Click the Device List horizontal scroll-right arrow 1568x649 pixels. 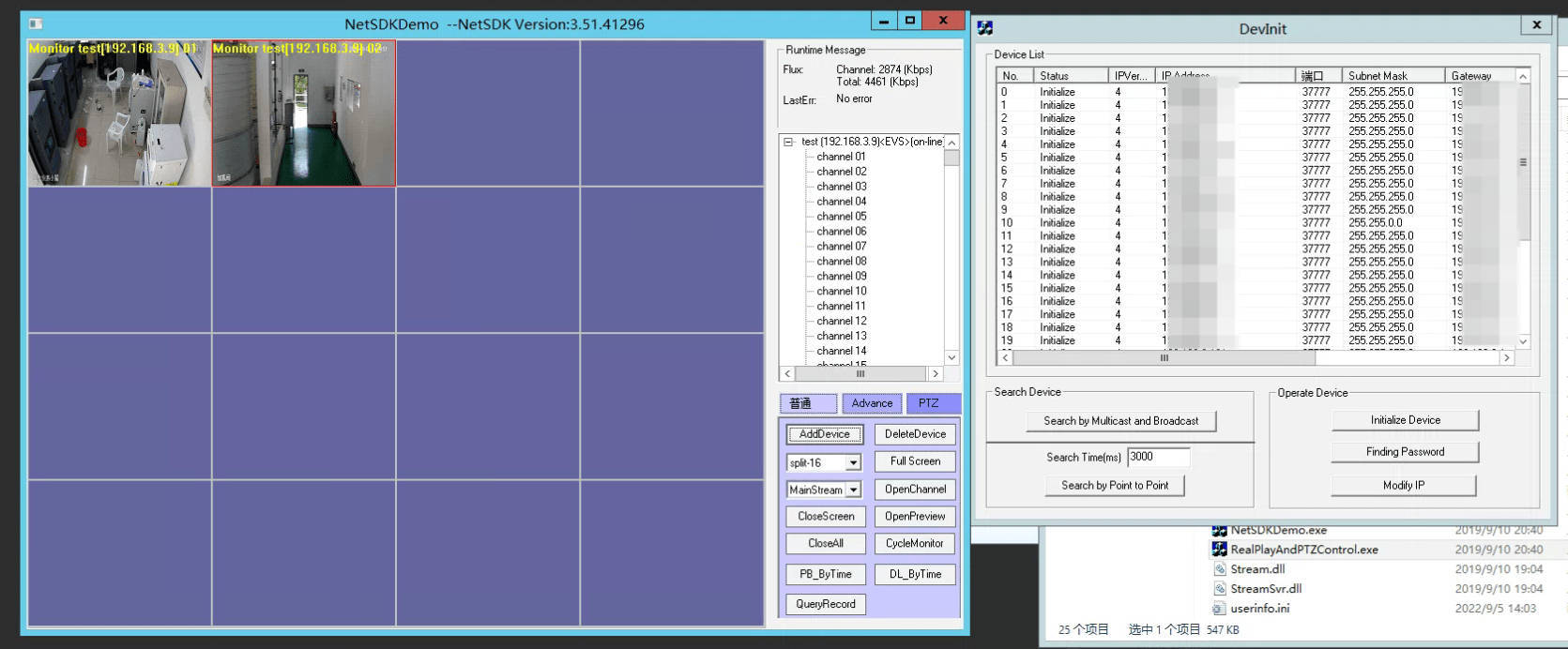pos(1507,357)
